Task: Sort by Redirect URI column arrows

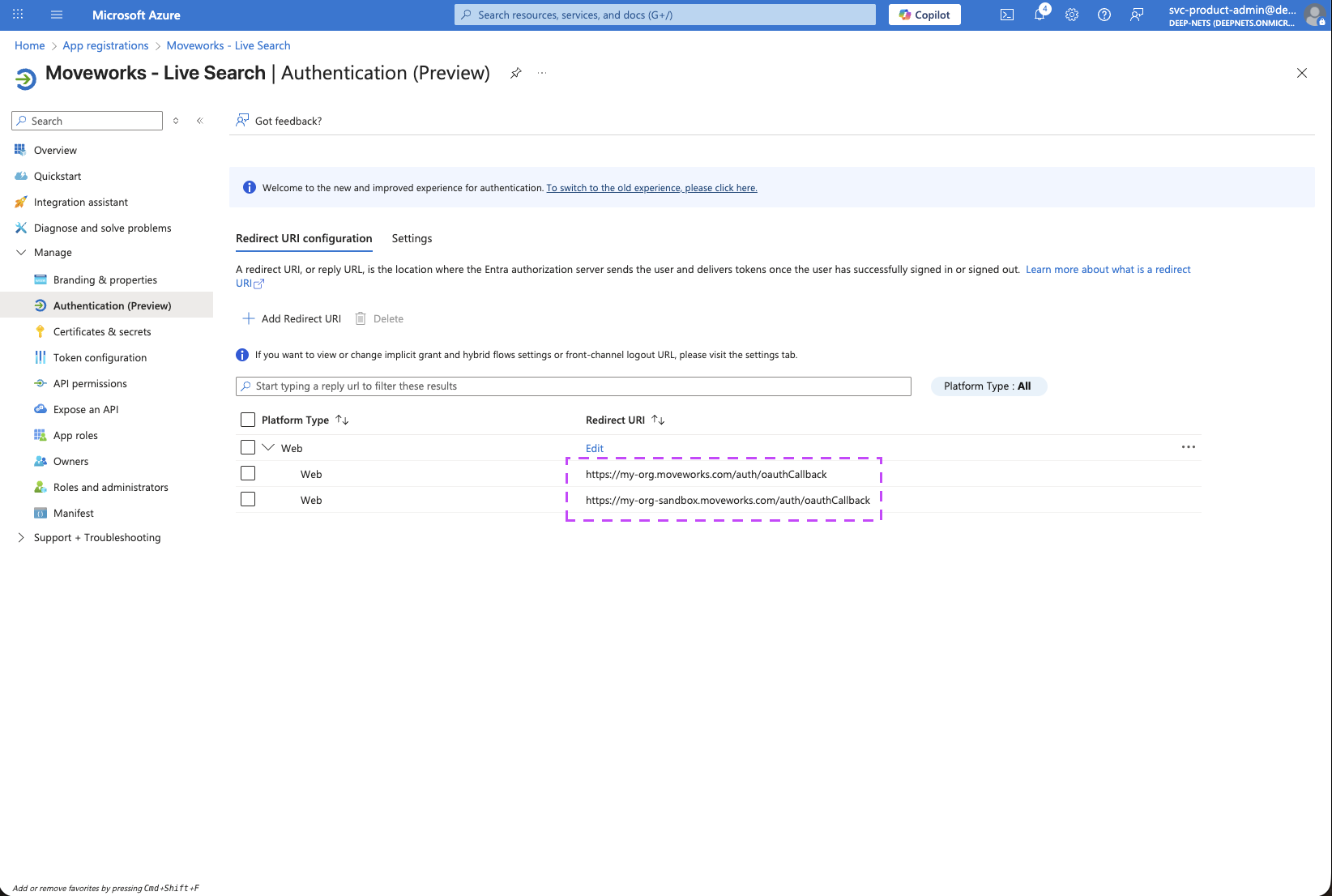Action: pos(658,420)
